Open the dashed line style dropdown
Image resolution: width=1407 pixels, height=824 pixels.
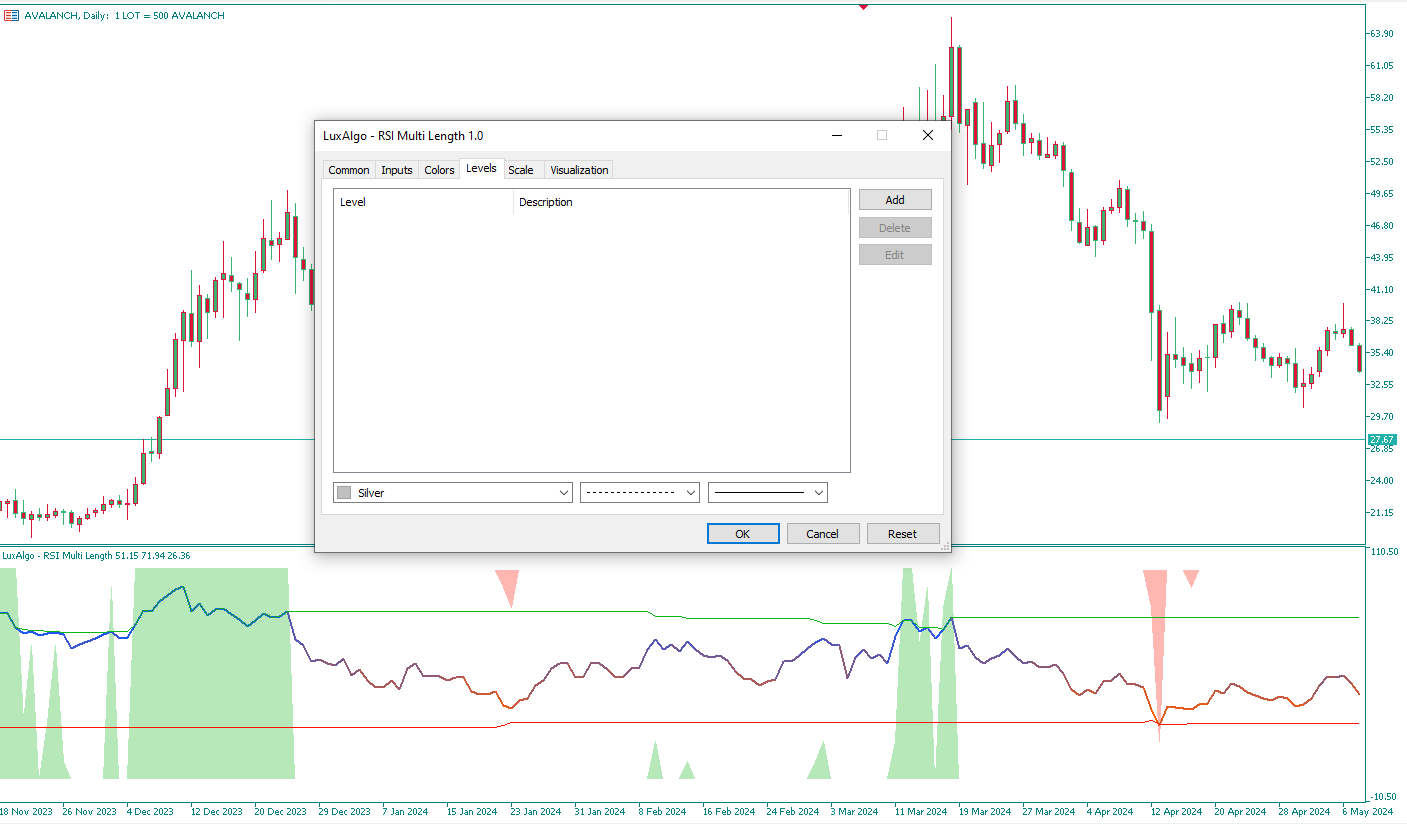[x=690, y=493]
